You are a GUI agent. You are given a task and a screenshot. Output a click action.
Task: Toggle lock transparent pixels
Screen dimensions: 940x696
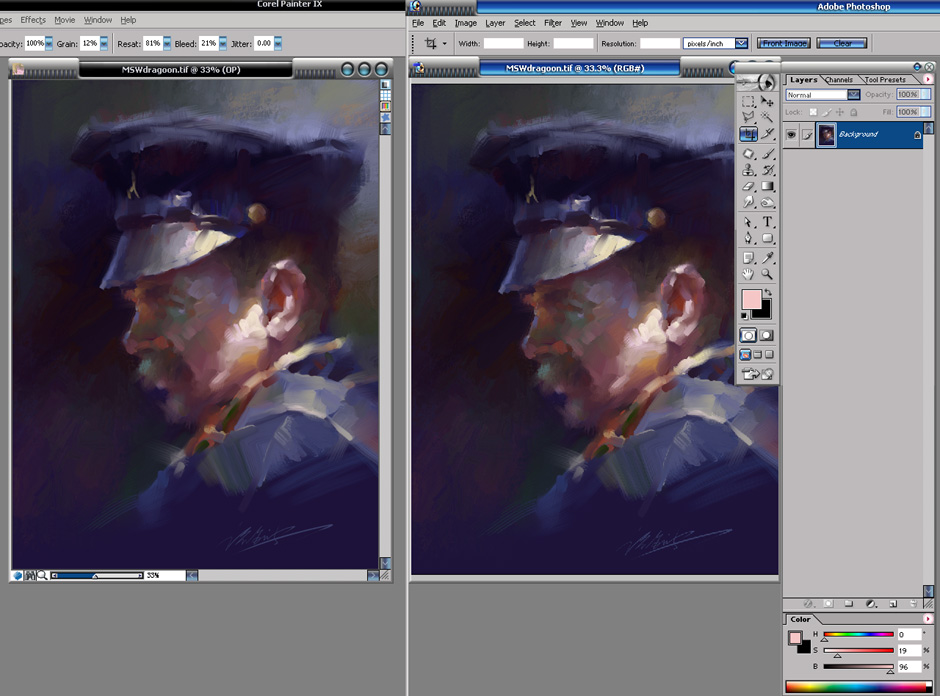coord(813,112)
